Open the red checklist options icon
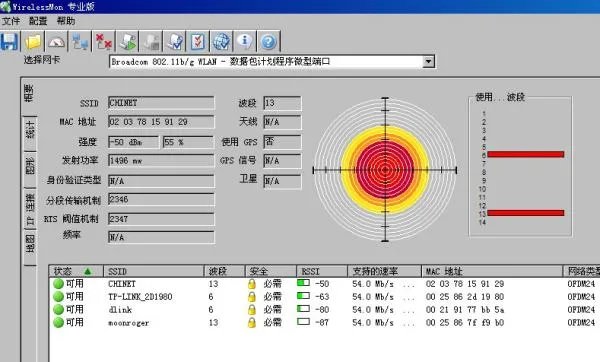The image size is (600, 362). [198, 42]
